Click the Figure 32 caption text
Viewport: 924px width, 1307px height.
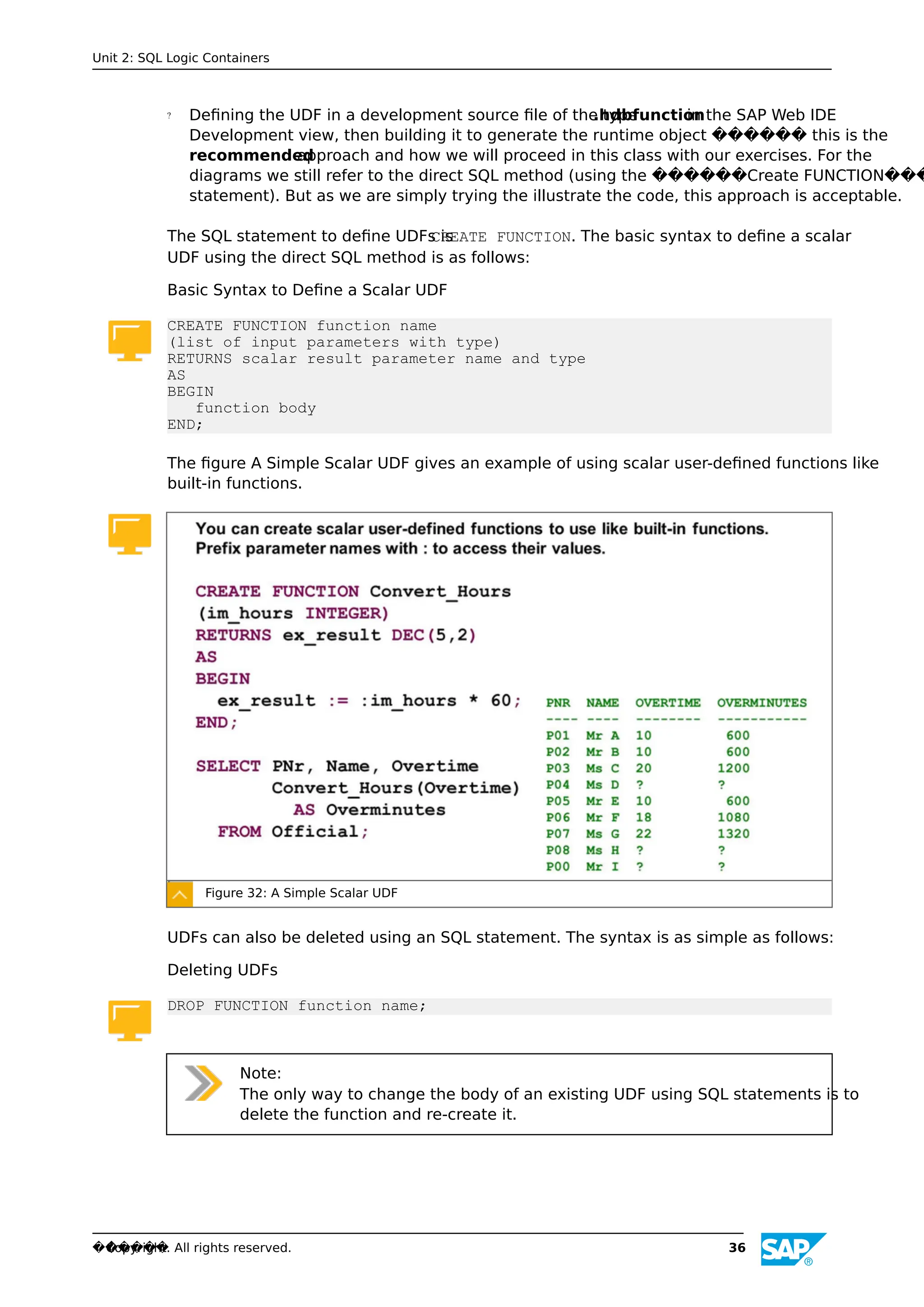tap(301, 893)
